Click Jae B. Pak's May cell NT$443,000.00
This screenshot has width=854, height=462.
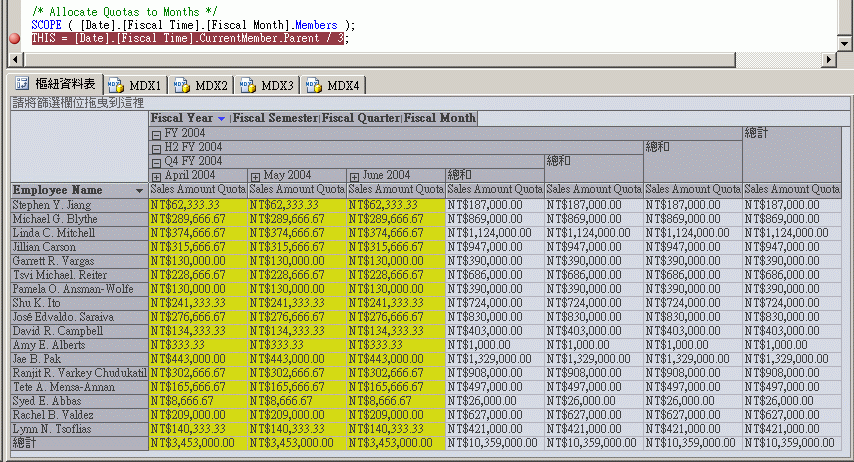pos(297,359)
